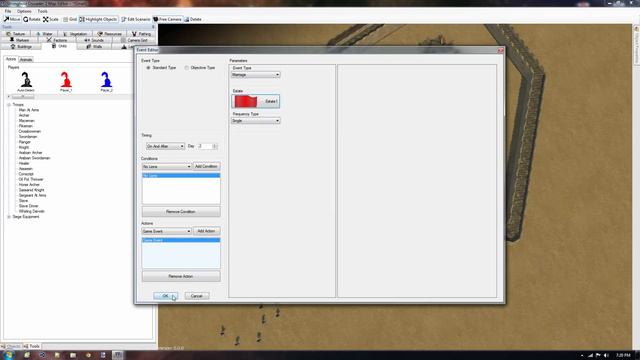Toggle Highlight Objects in the toolbar
Screen dimensions: 640x360
[98, 19]
